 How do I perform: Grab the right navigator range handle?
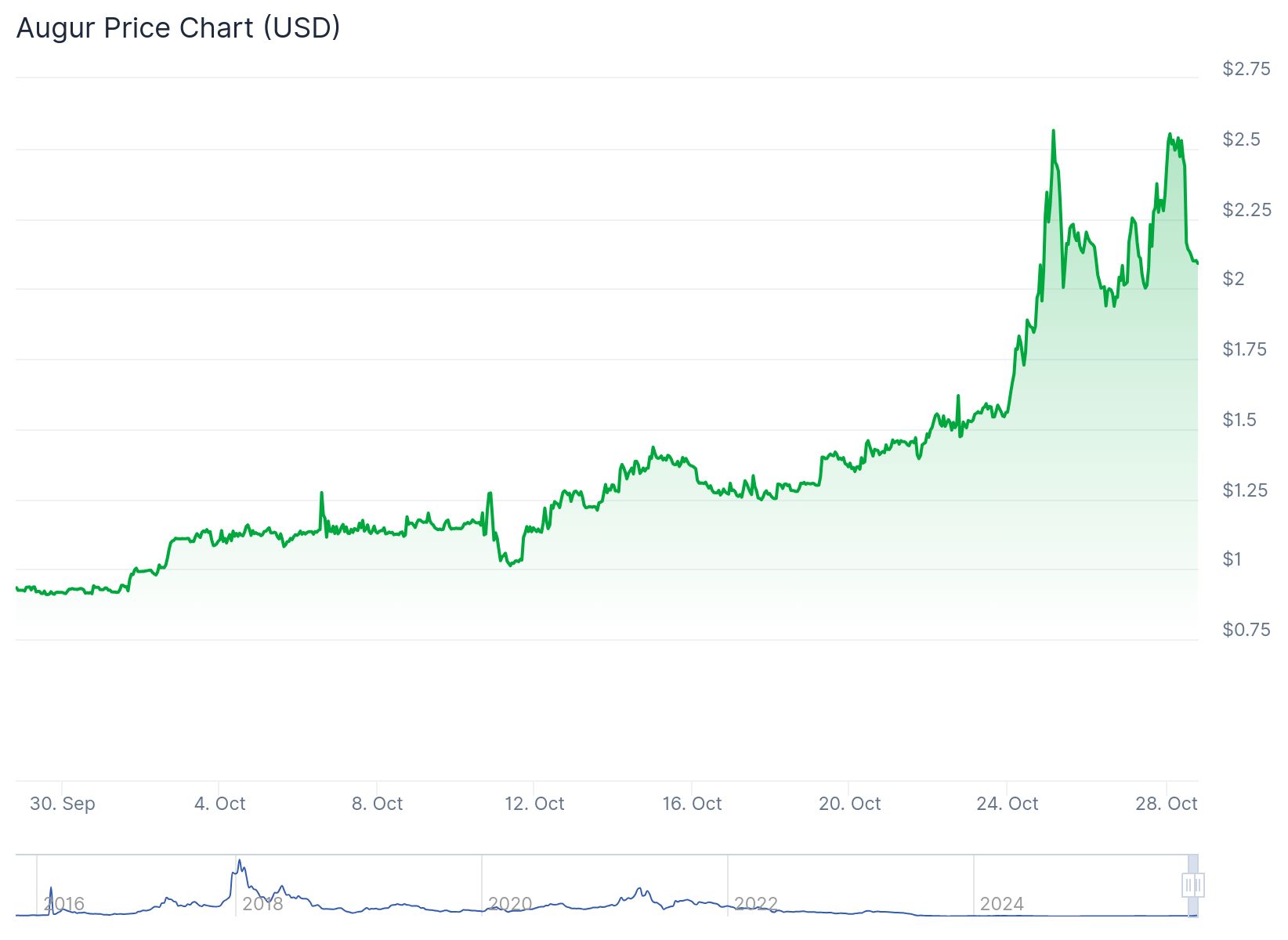pos(1198,886)
